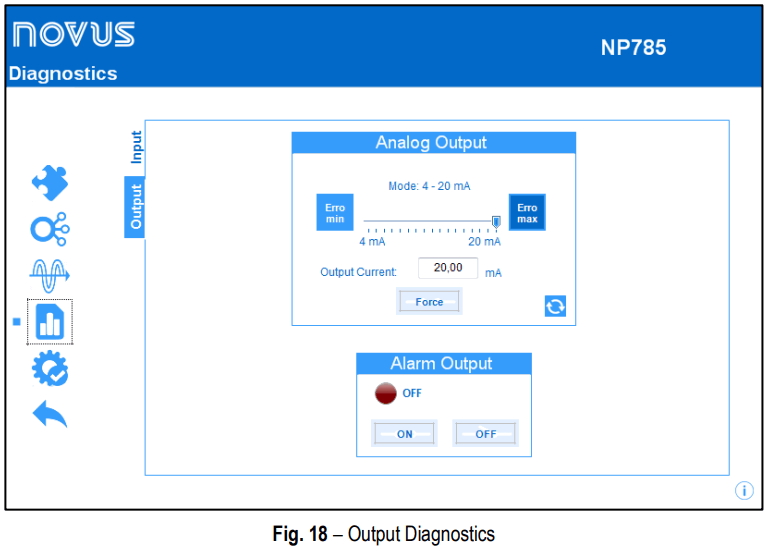The height and width of the screenshot is (551, 767).
Task: Click the alarm OFF button
Action: (486, 434)
